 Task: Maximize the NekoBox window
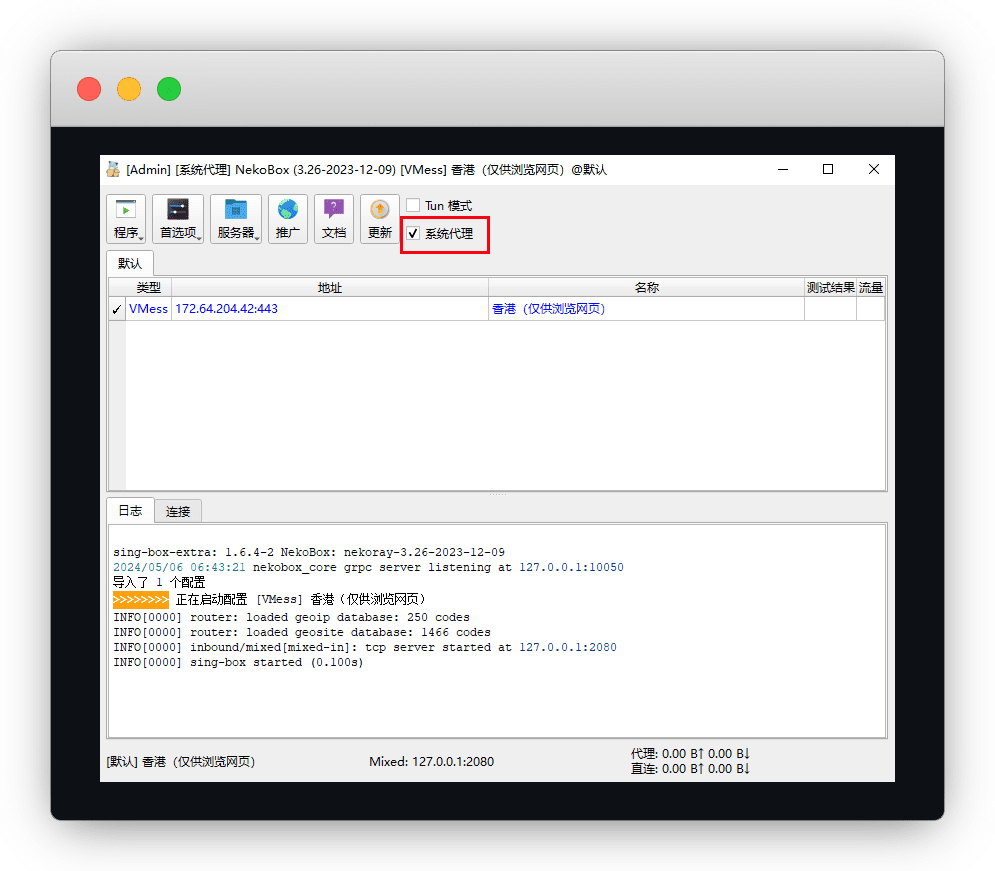(828, 169)
